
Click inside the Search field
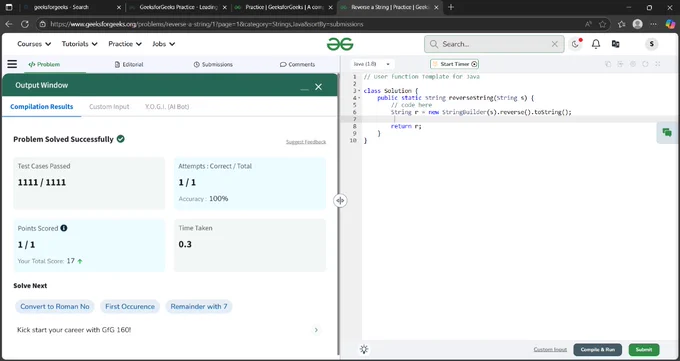coord(494,44)
